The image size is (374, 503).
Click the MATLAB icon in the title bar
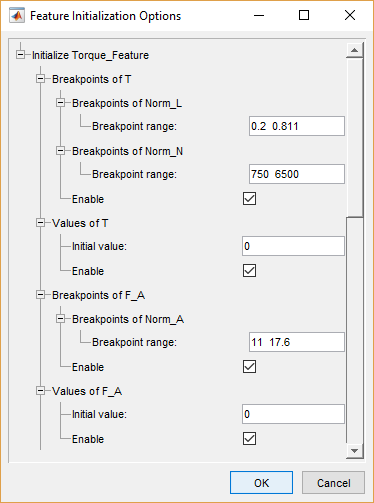[17, 16]
